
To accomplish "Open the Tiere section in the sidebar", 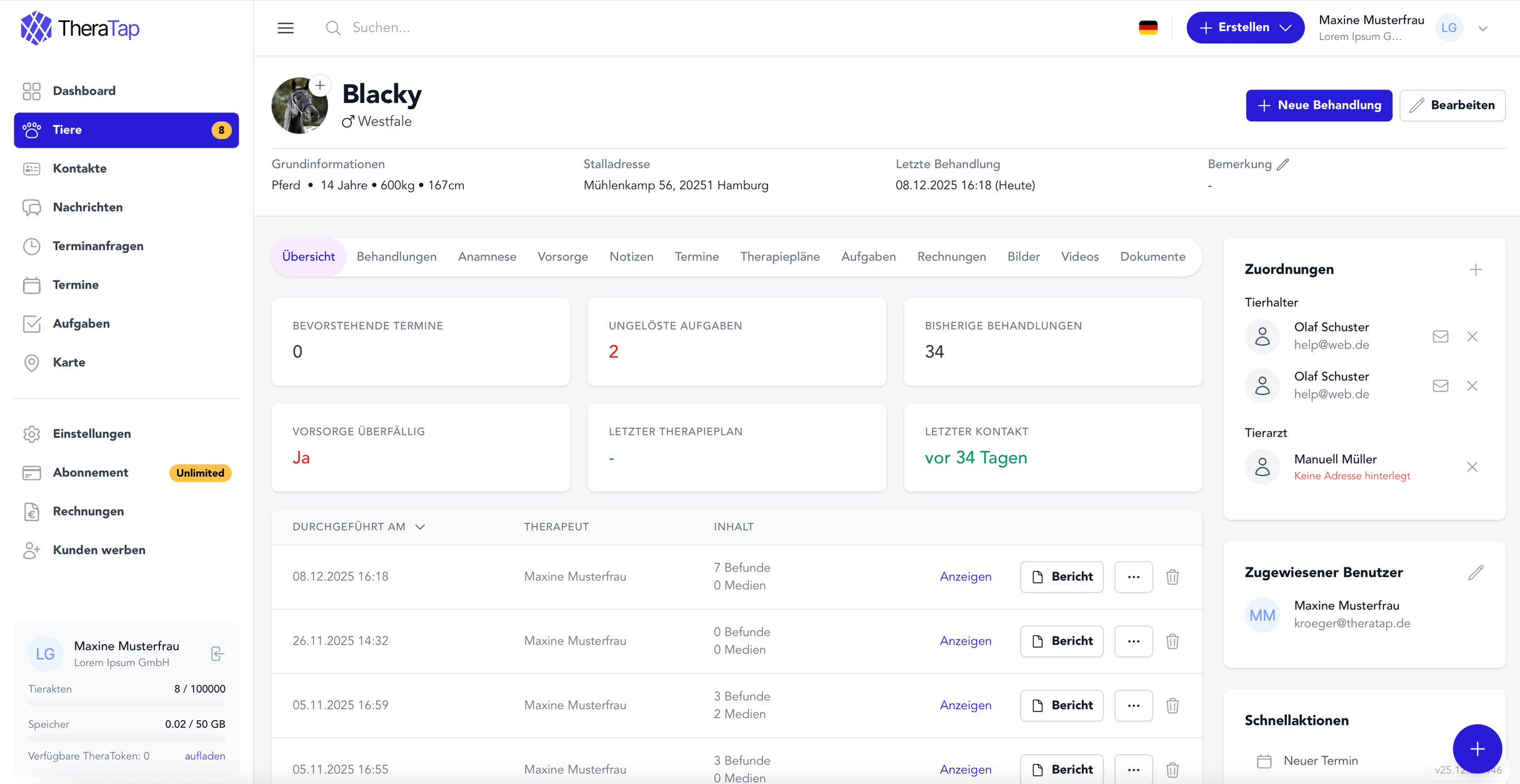I will click(67, 130).
